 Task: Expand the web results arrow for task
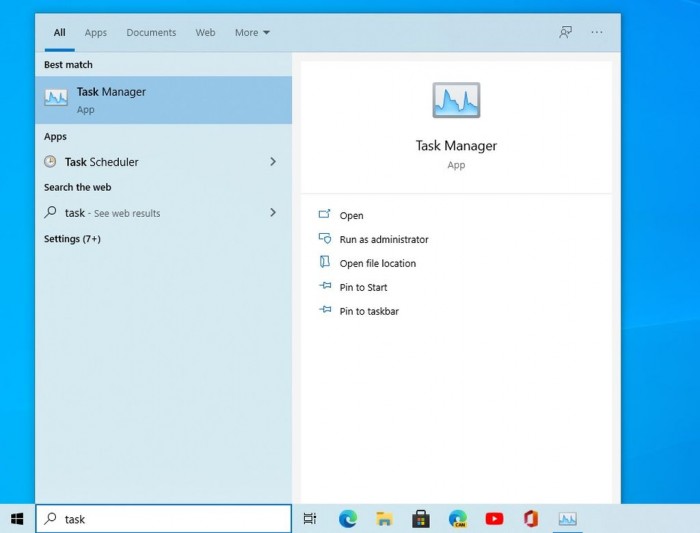coord(273,213)
